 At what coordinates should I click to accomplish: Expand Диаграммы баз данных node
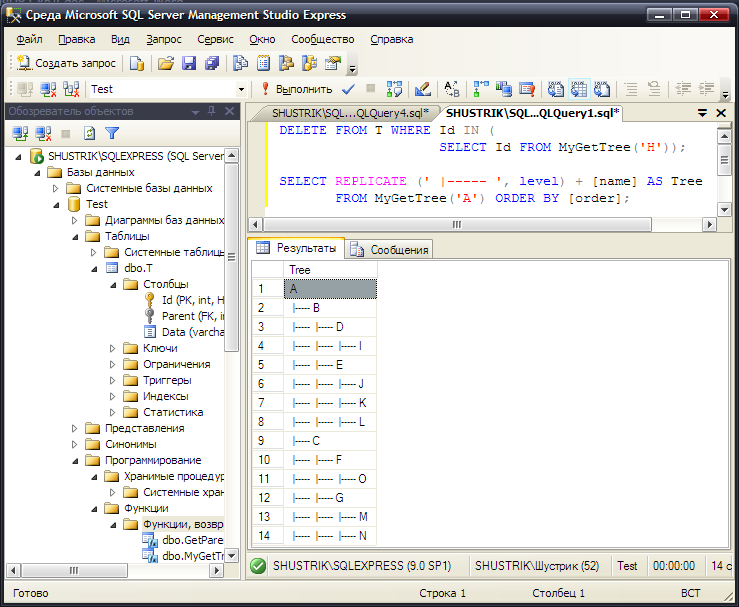coord(74,221)
